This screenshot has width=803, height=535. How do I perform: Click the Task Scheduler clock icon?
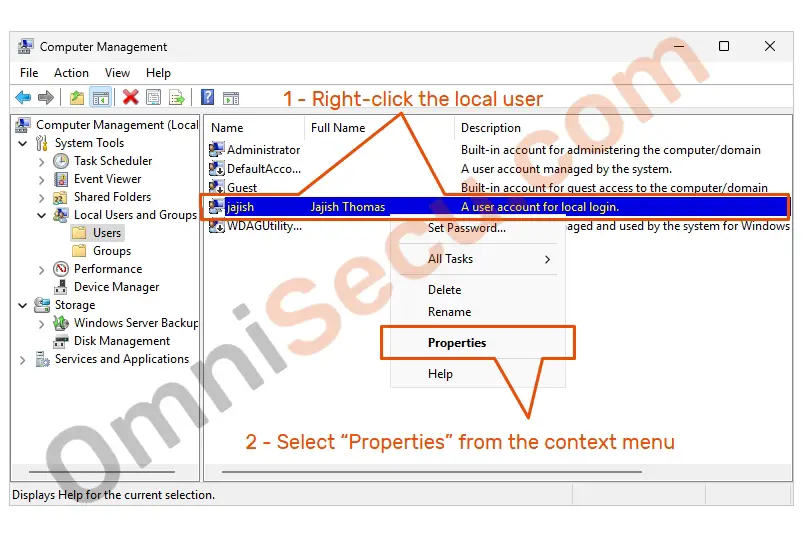coord(61,161)
